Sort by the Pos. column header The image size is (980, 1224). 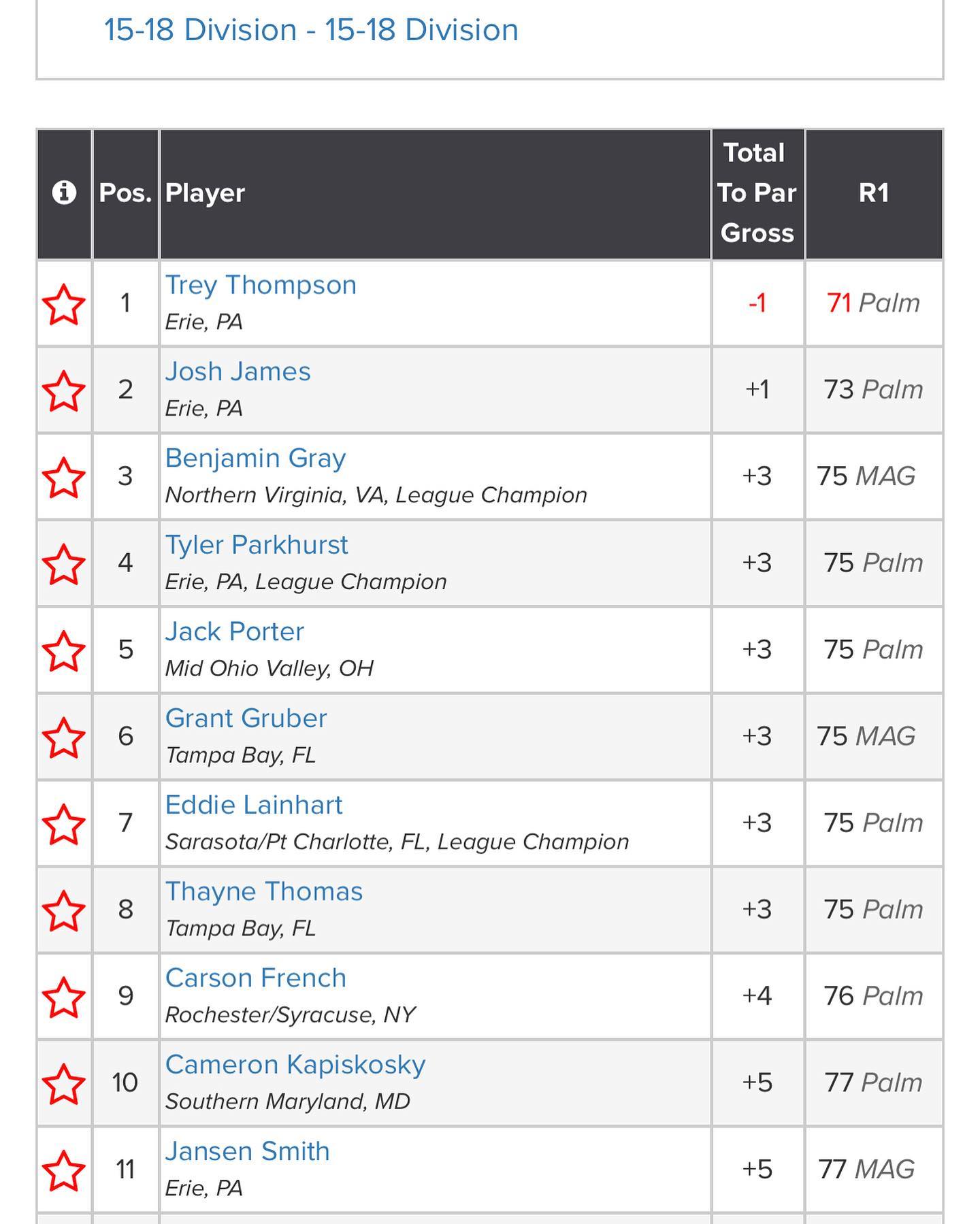click(x=125, y=193)
